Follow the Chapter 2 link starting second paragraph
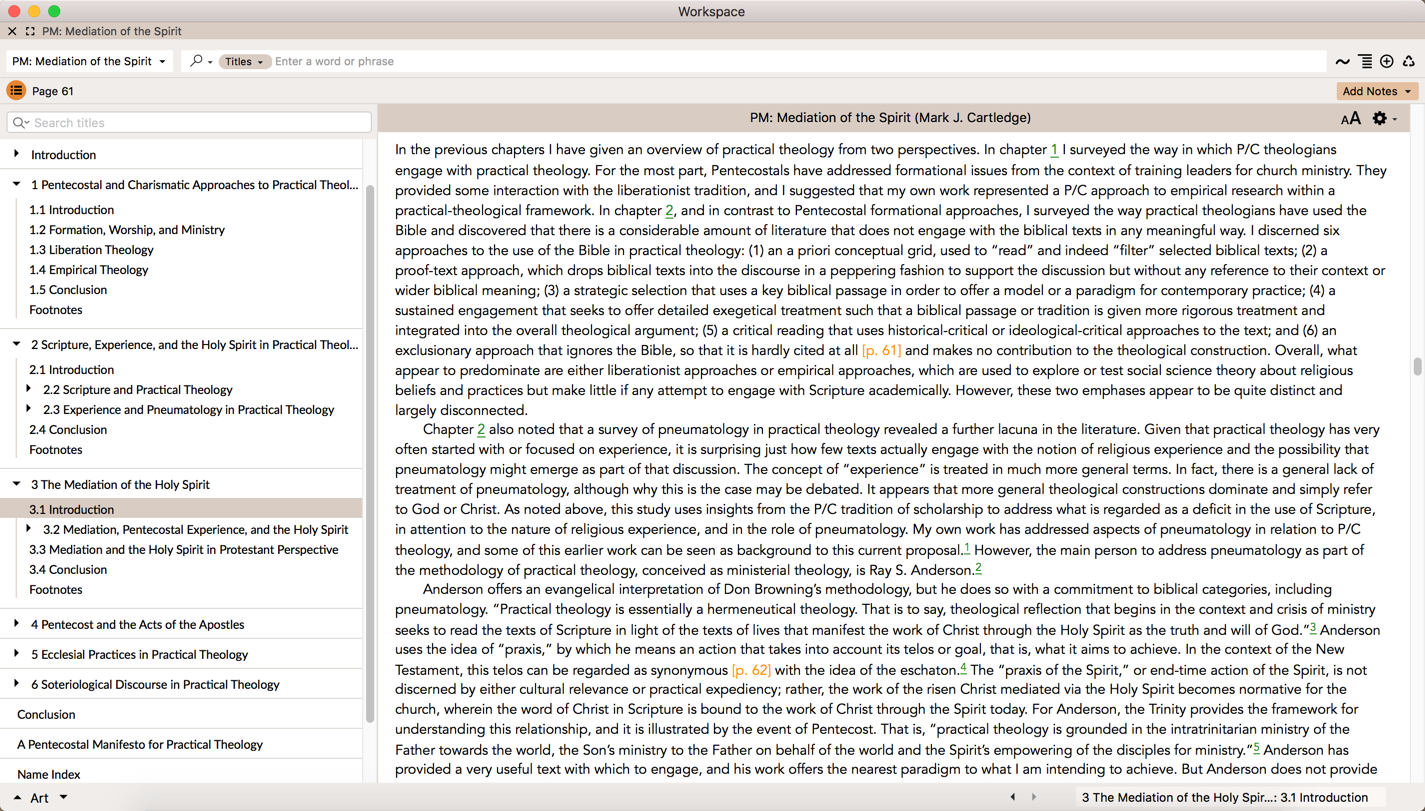The image size is (1425, 811). [x=481, y=429]
